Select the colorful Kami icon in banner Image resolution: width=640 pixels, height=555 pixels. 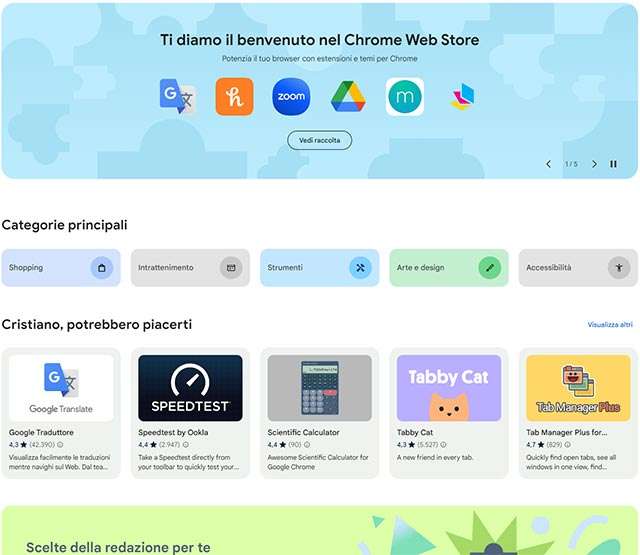(463, 97)
